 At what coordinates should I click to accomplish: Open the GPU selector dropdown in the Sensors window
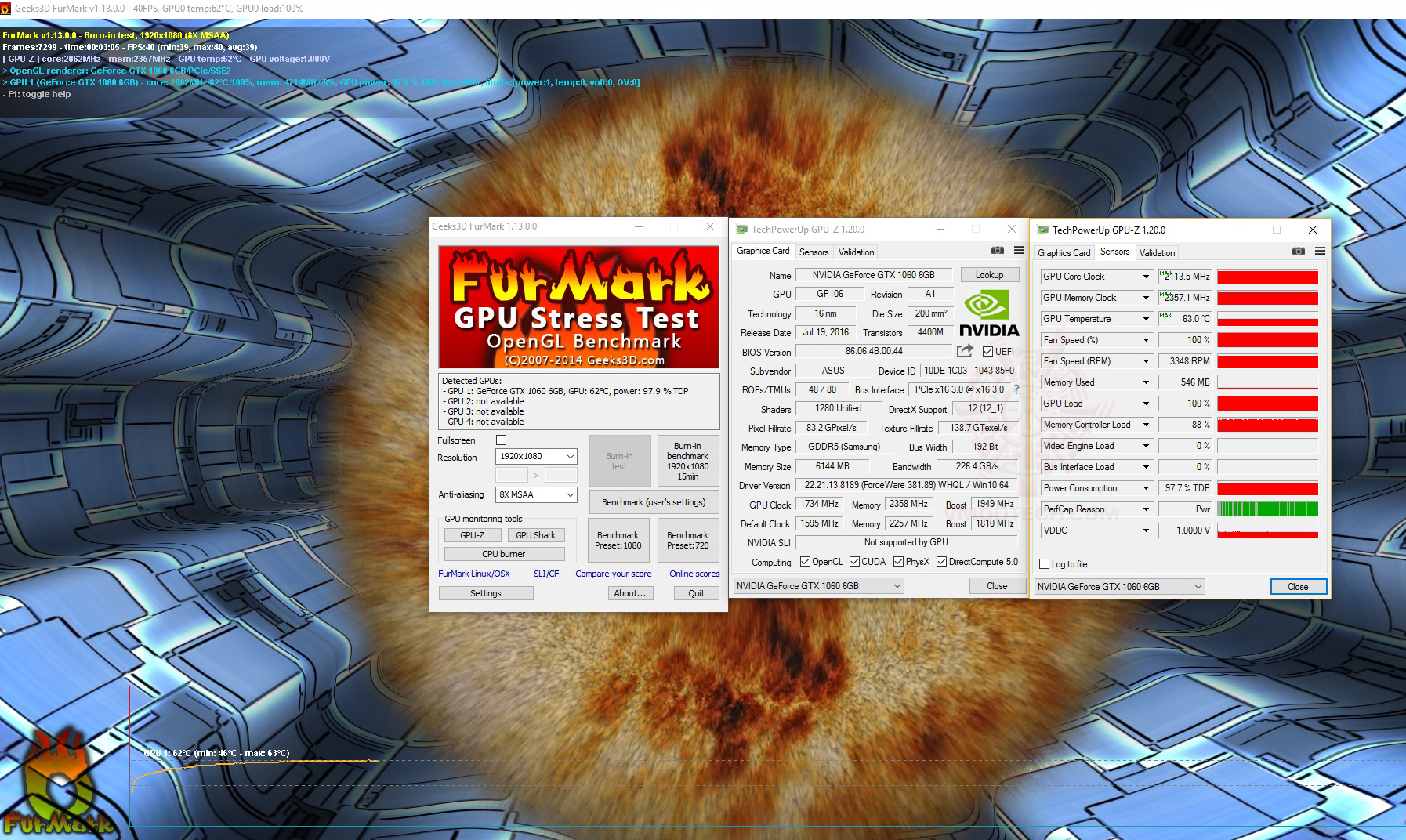pyautogui.click(x=1120, y=586)
